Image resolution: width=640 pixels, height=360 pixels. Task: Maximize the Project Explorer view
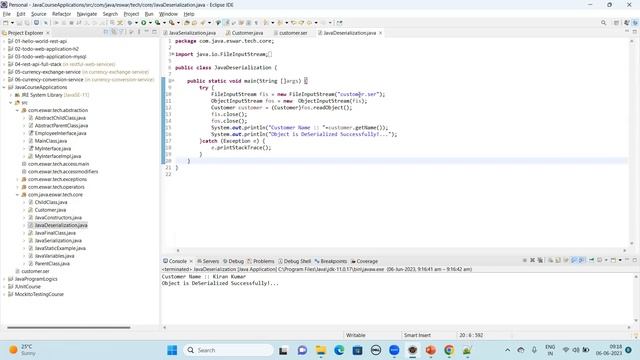coord(154,32)
